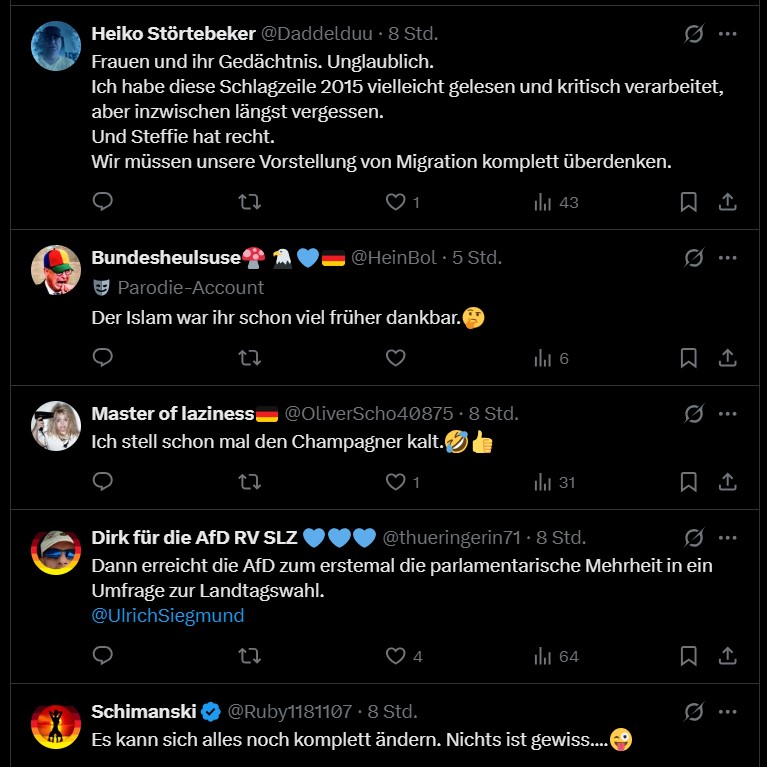Viewport: 767px width, 767px height.
Task: Open more options on Heiko Störtebeker's tweet
Action: pyautogui.click(x=728, y=33)
